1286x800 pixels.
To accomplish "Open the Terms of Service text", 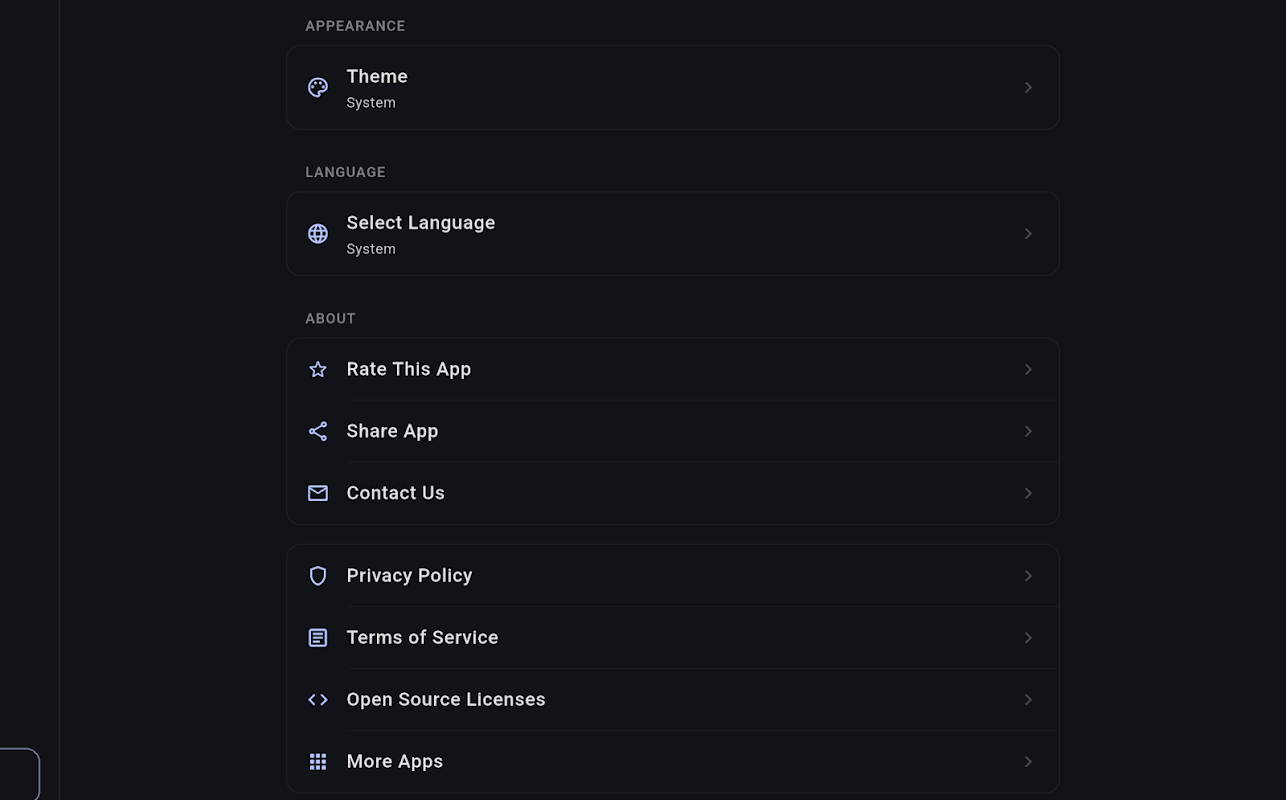I will [422, 638].
